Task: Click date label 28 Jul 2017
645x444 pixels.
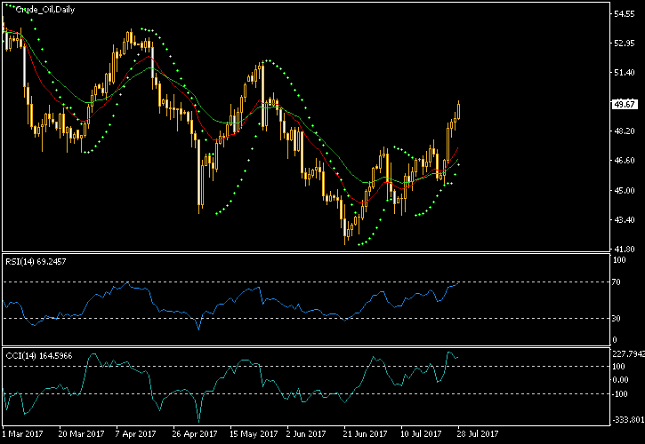Action: (x=477, y=434)
